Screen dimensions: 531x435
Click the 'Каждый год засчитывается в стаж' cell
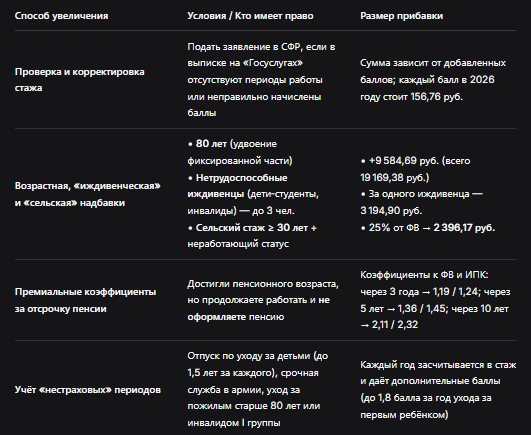pos(438,390)
